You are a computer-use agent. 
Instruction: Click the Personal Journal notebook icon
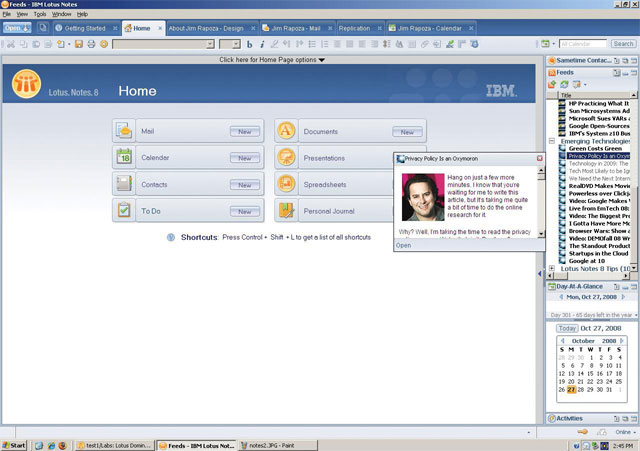coord(286,211)
